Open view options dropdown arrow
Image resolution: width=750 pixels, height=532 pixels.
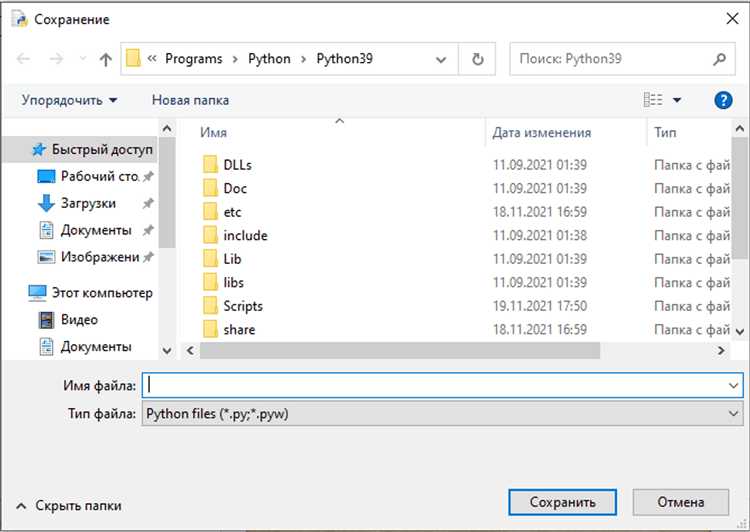(x=677, y=100)
